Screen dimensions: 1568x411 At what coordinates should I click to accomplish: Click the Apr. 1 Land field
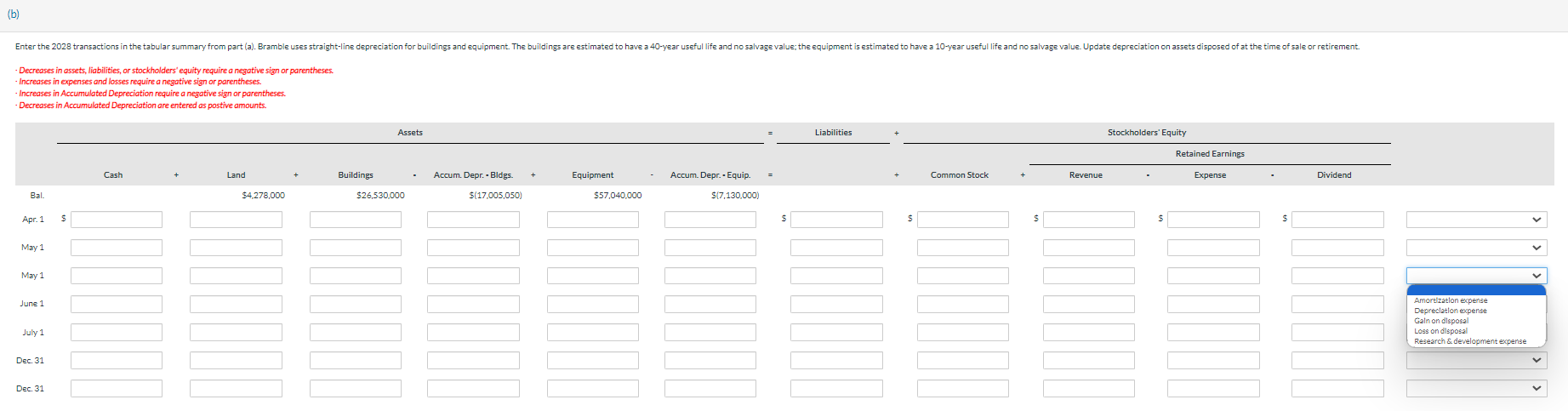[236, 220]
